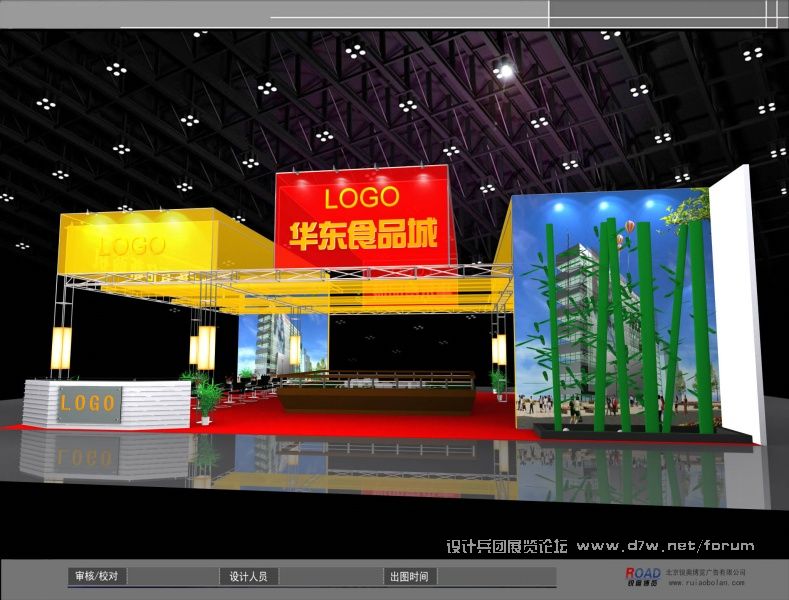The height and width of the screenshot is (600, 789).
Task: Click the 审核/校对 label
Action: pyautogui.click(x=97, y=576)
